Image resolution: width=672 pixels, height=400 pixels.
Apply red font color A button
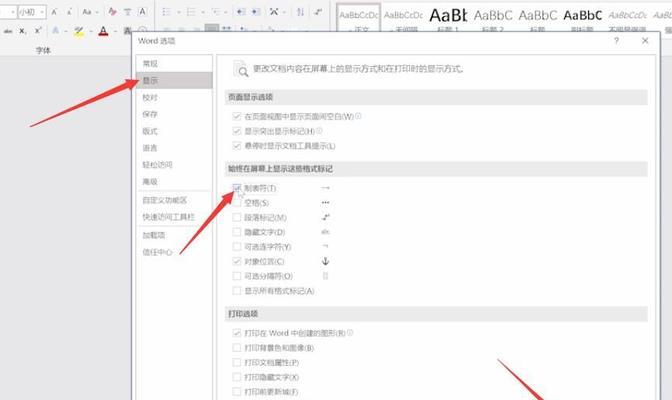click(103, 31)
